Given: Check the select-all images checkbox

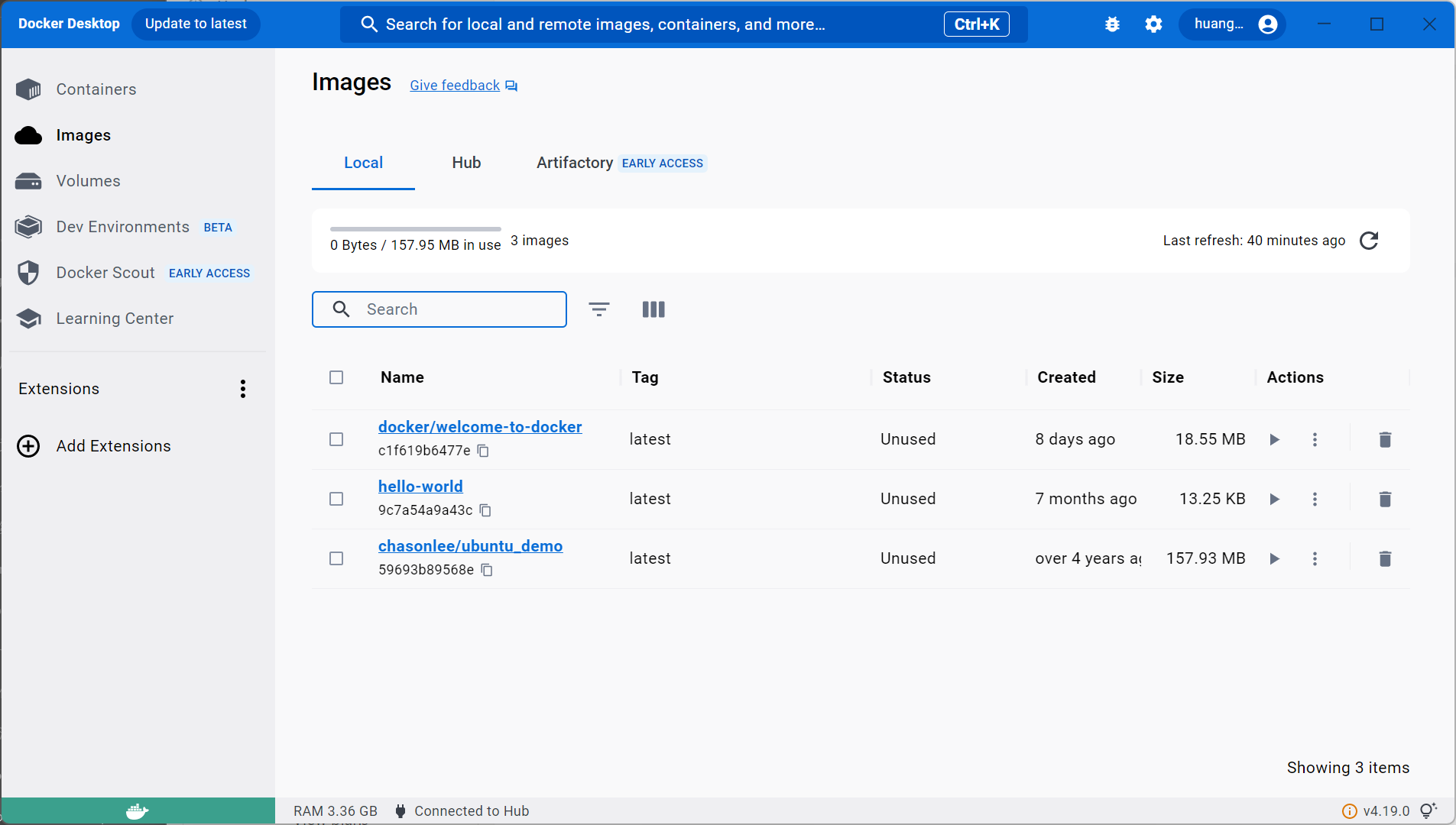Looking at the screenshot, I should 336,377.
